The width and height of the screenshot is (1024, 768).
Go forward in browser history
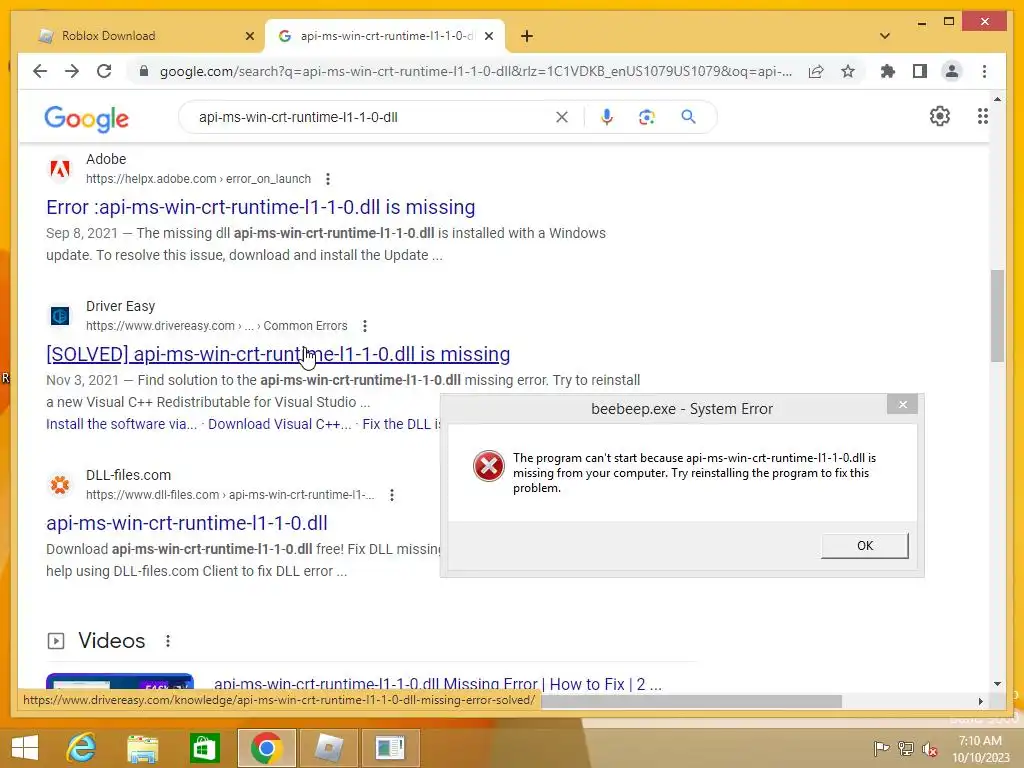(72, 71)
